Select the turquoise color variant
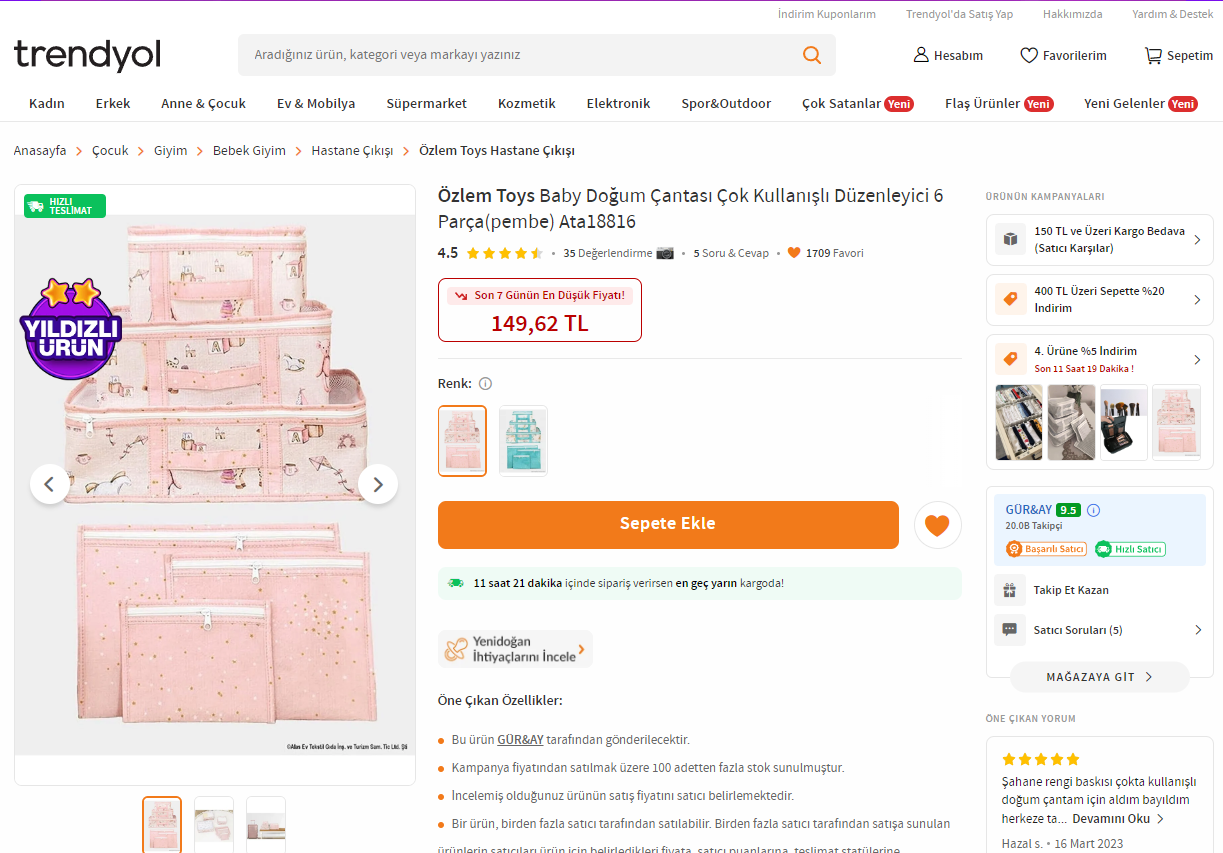The image size is (1223, 853). click(523, 440)
